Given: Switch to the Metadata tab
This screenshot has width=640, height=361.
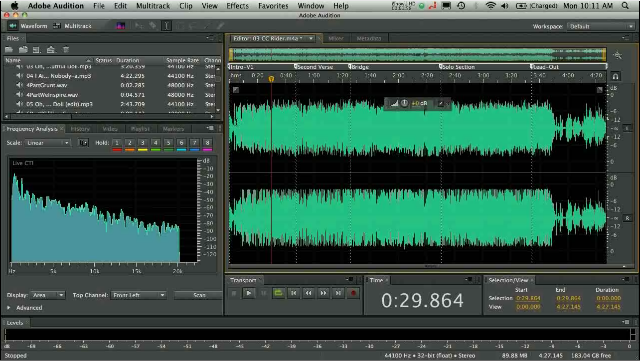Looking at the screenshot, I should pyautogui.click(x=369, y=38).
